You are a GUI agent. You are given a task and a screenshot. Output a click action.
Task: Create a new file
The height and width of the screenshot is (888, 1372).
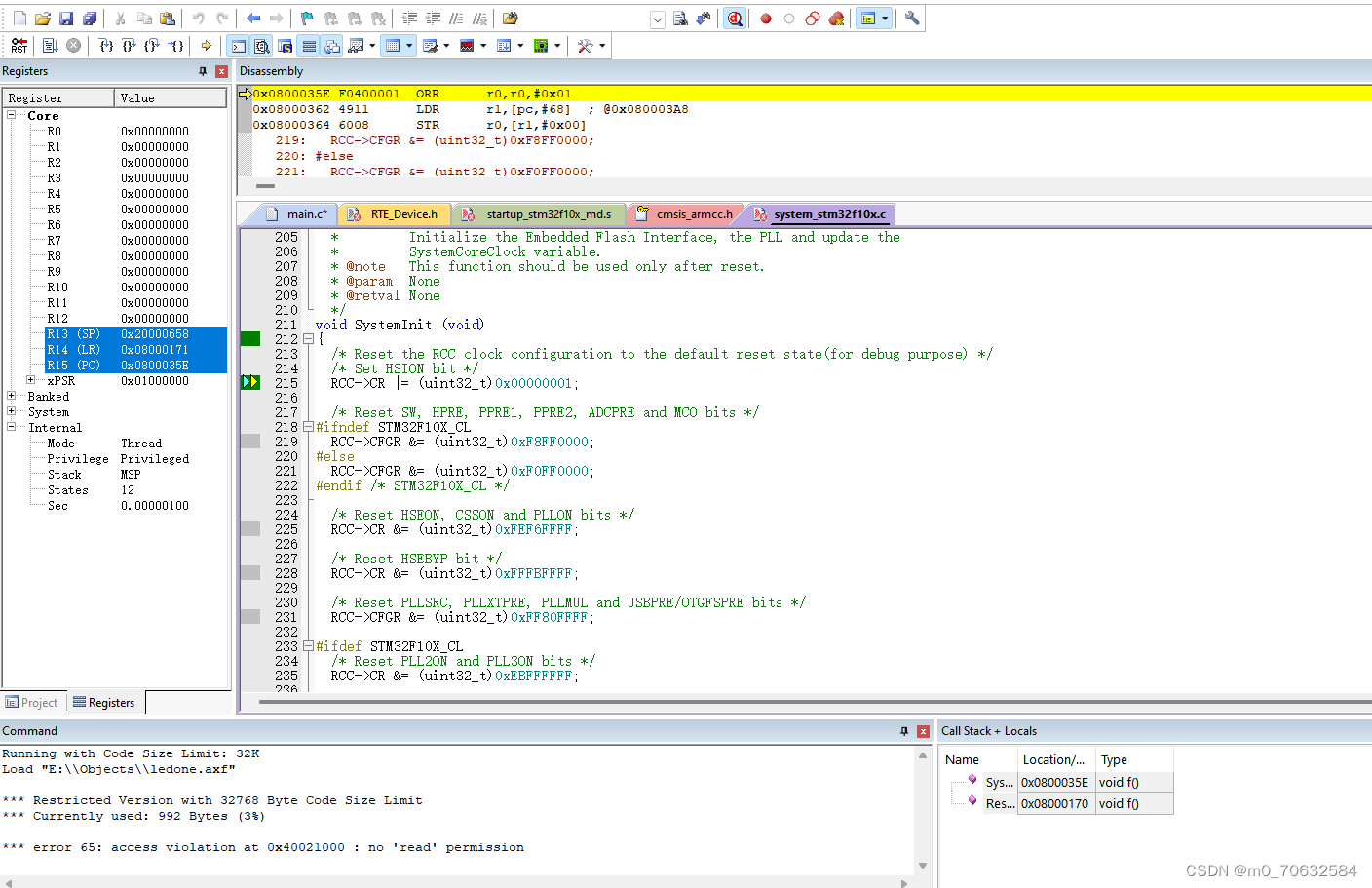(19, 19)
